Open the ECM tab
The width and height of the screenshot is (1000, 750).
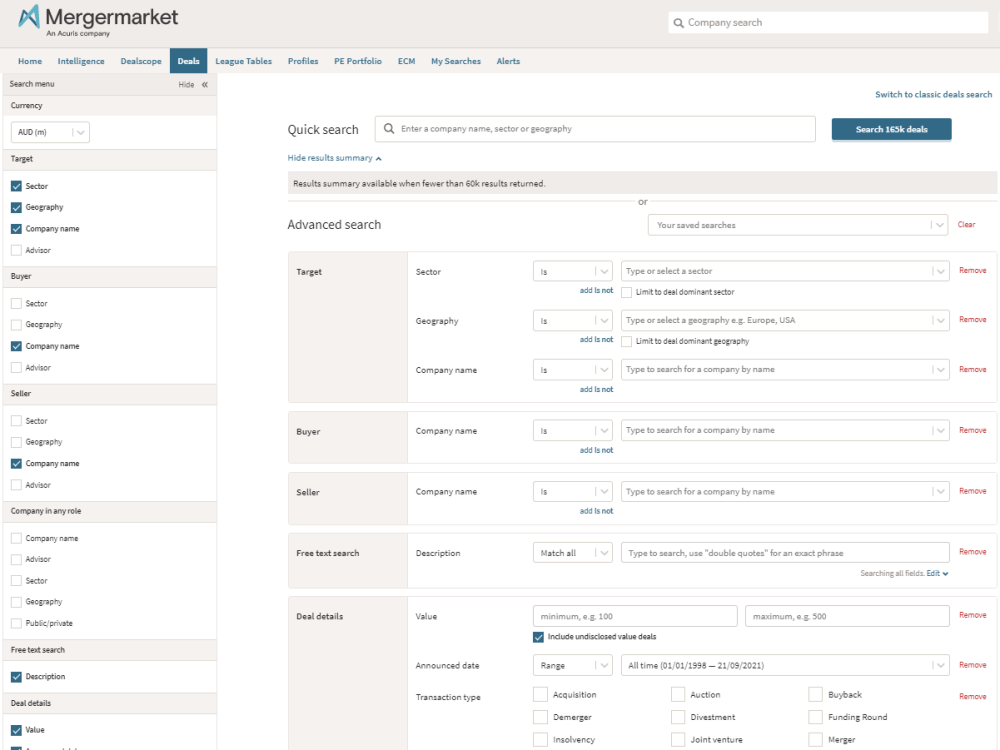(406, 61)
